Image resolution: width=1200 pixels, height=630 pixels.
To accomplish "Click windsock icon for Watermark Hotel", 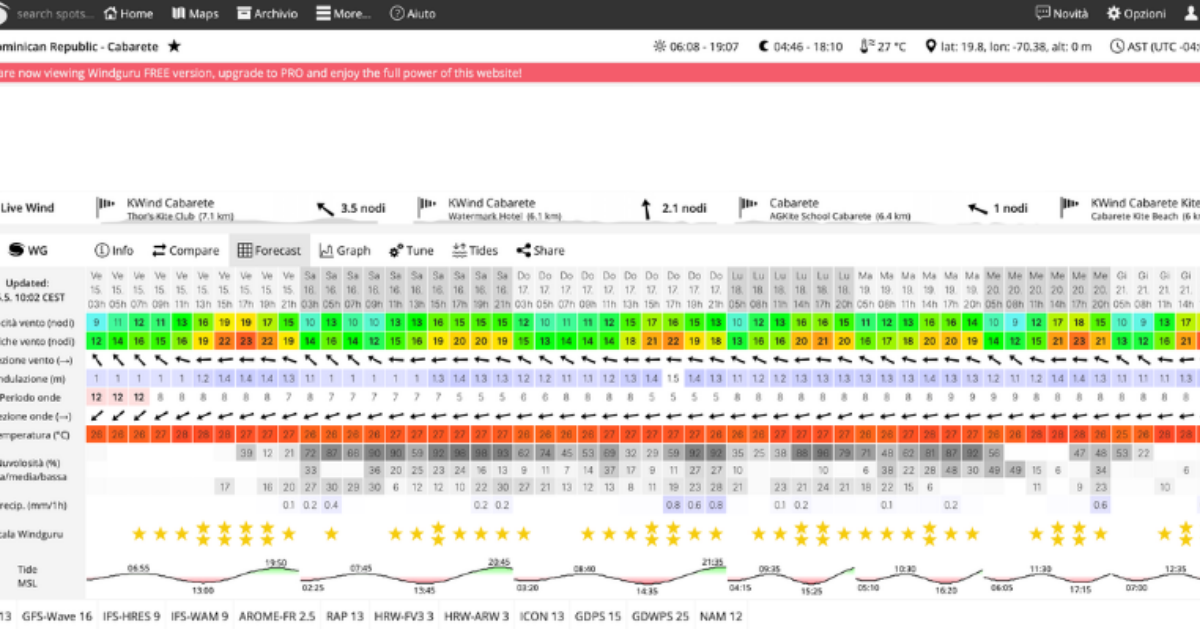I will (428, 208).
